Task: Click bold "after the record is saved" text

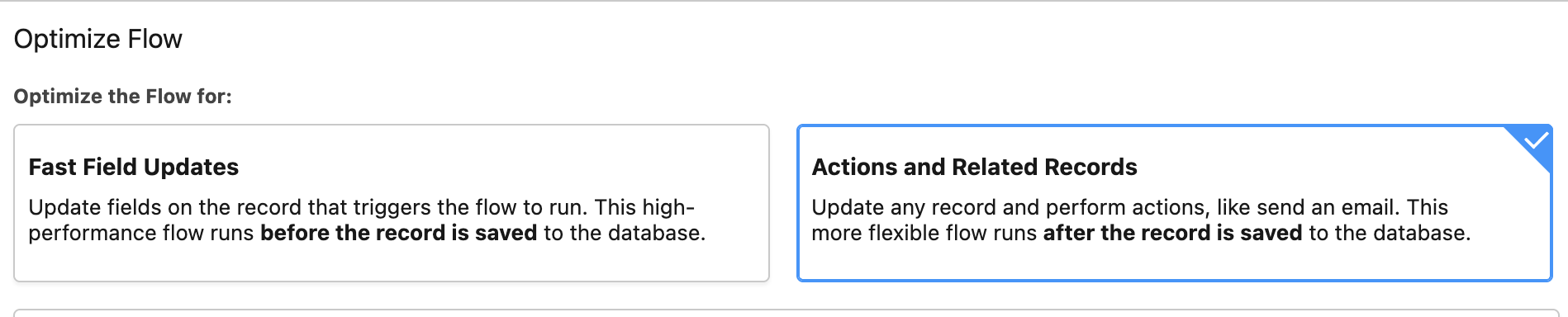Action: pos(1172,233)
